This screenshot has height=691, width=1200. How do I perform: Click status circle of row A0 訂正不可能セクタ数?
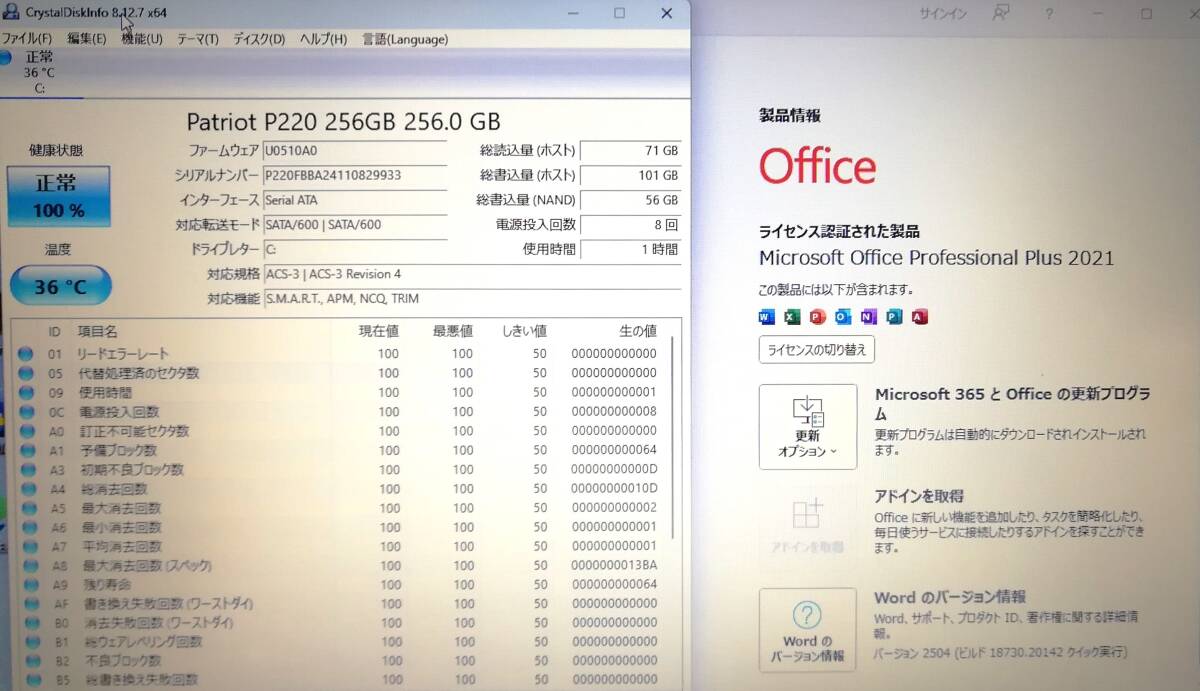click(27, 431)
